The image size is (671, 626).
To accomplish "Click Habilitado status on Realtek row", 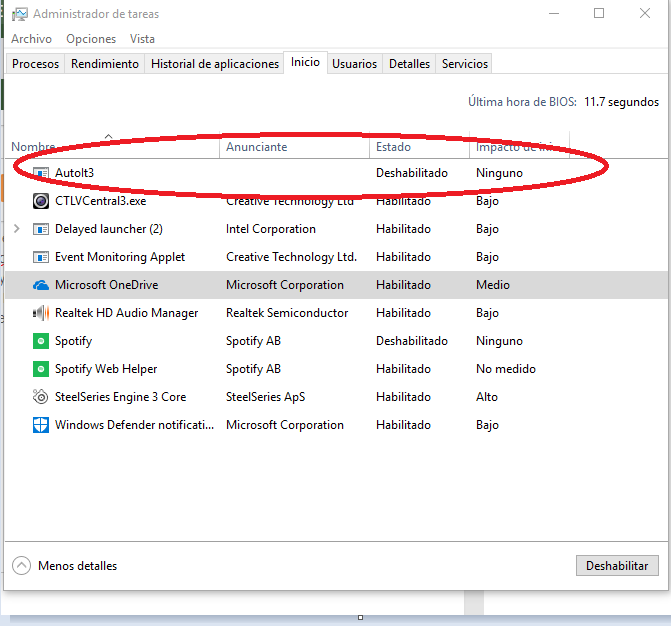I will click(x=403, y=313).
